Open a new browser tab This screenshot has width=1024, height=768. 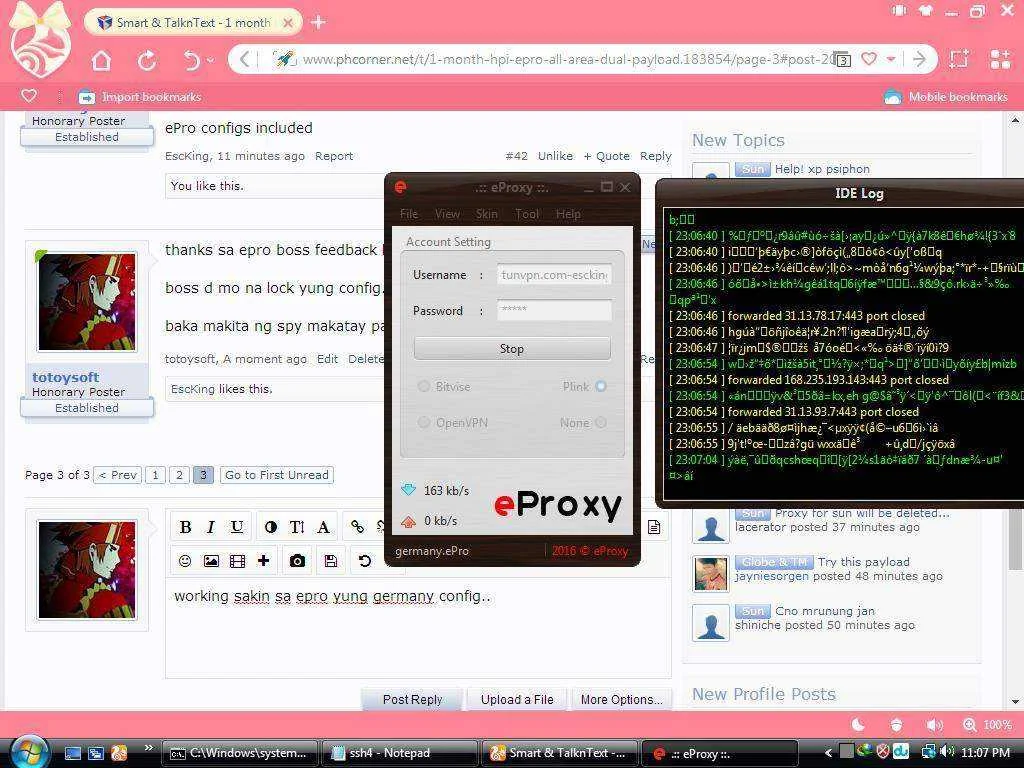pyautogui.click(x=318, y=23)
